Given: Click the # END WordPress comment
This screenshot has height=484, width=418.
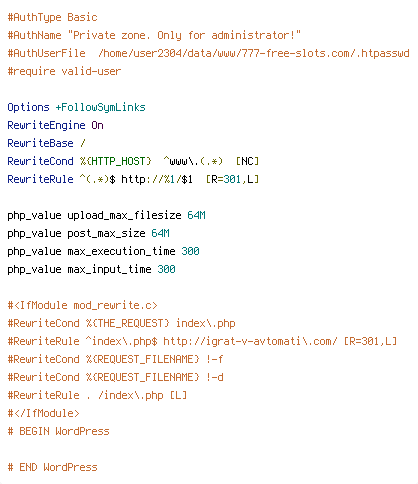Looking at the screenshot, I should [52, 467].
